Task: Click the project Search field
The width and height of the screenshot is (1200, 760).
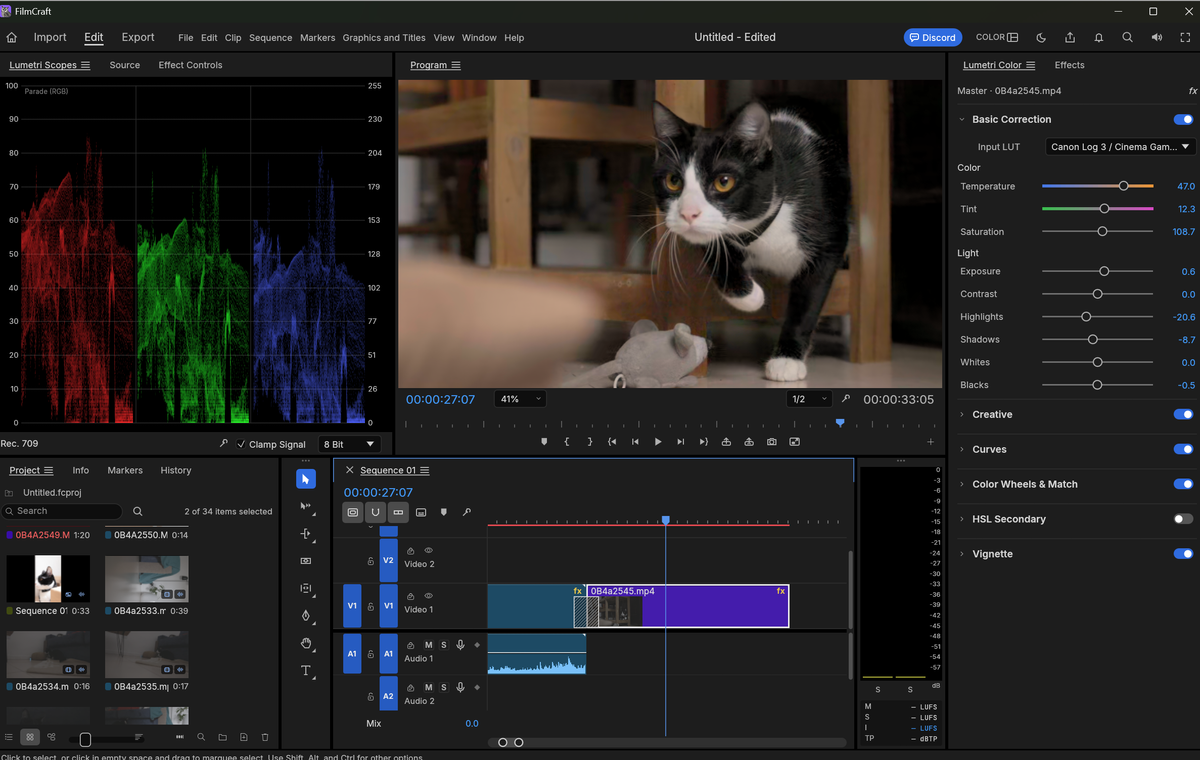Action: [x=62, y=511]
